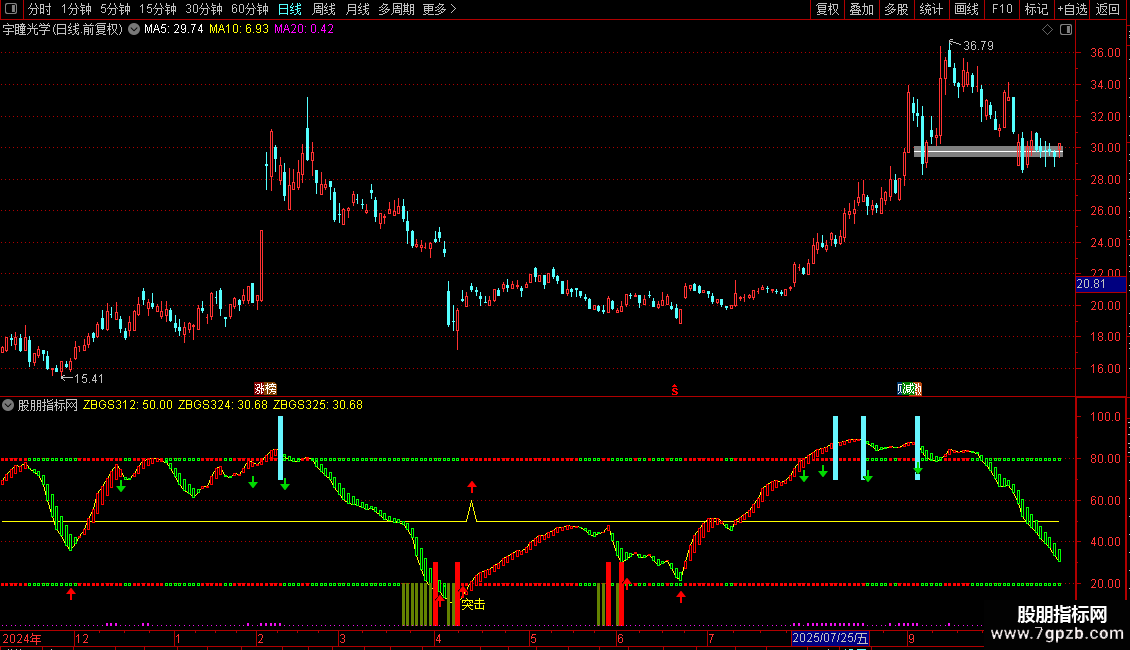Add stock with +自选 button
The image size is (1130, 650).
coord(1072,9)
